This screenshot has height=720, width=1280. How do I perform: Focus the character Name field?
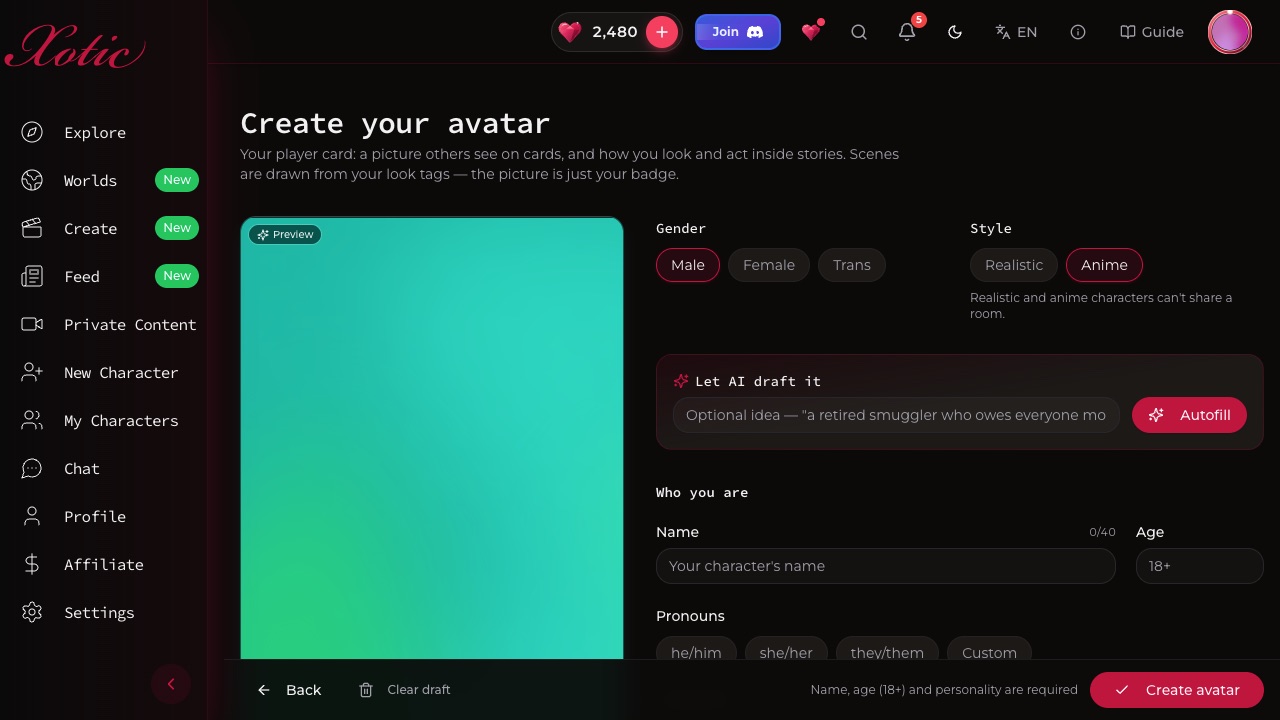[886, 566]
